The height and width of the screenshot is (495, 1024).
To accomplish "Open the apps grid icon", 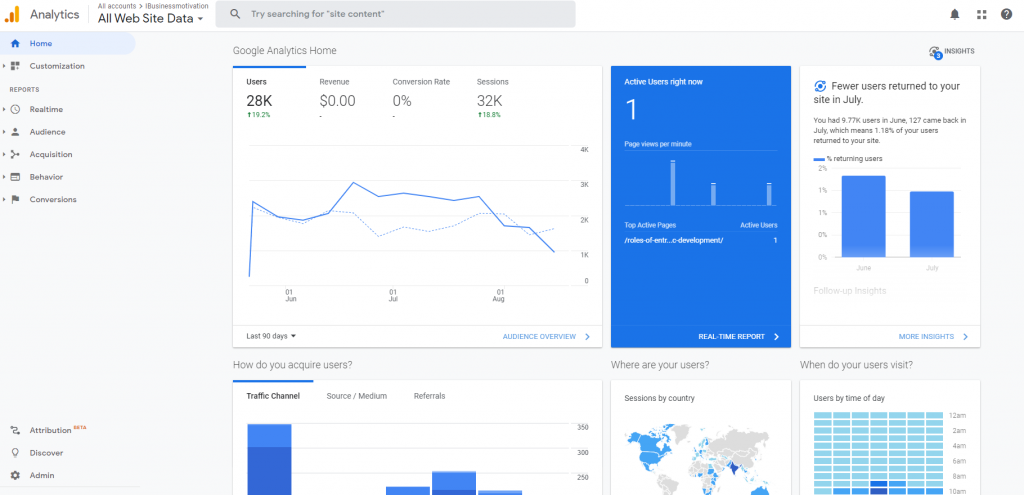I will (x=982, y=14).
